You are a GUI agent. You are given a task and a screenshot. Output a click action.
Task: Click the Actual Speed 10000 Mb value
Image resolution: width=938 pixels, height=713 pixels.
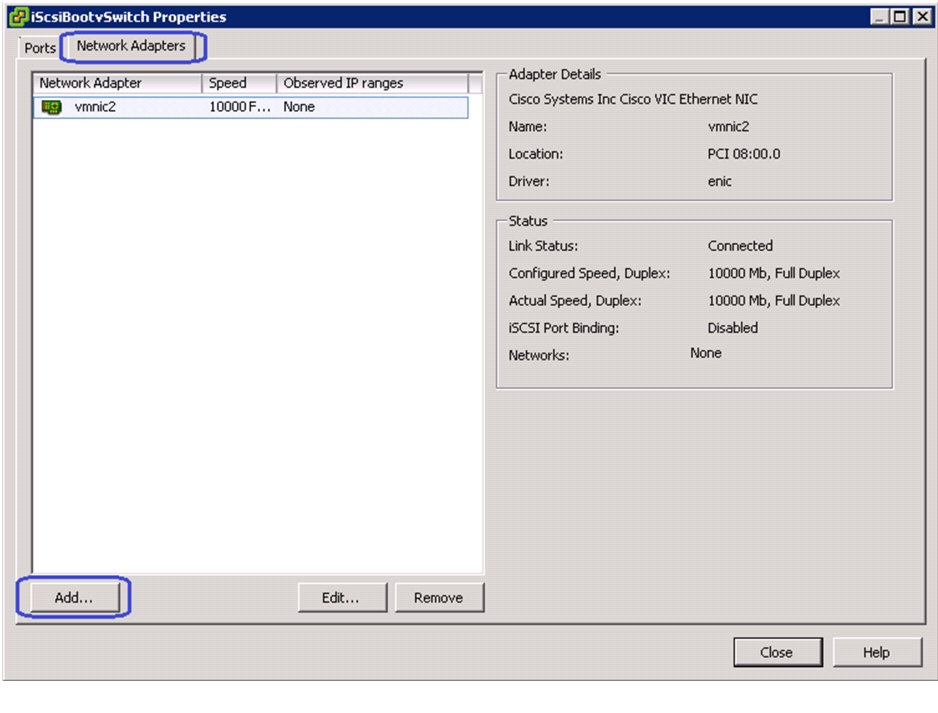[x=774, y=301]
